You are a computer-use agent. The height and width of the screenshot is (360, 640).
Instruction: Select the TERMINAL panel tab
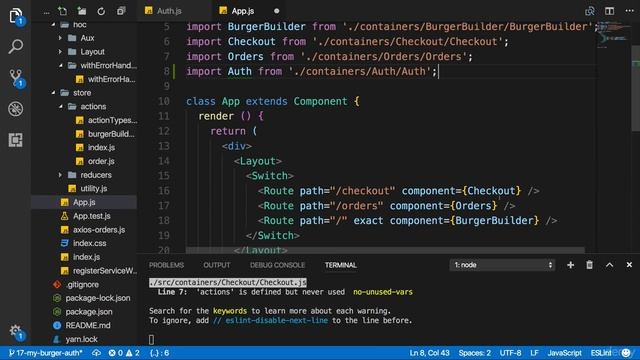point(341,265)
